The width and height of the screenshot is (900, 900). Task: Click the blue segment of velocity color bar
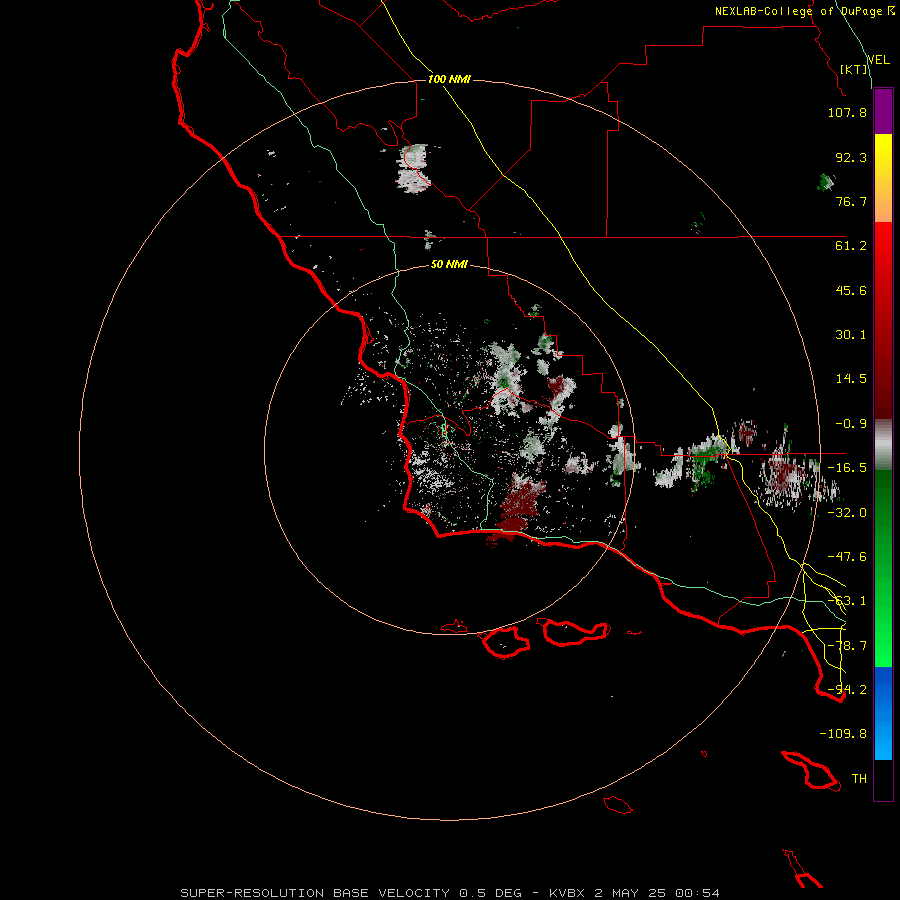[883, 713]
